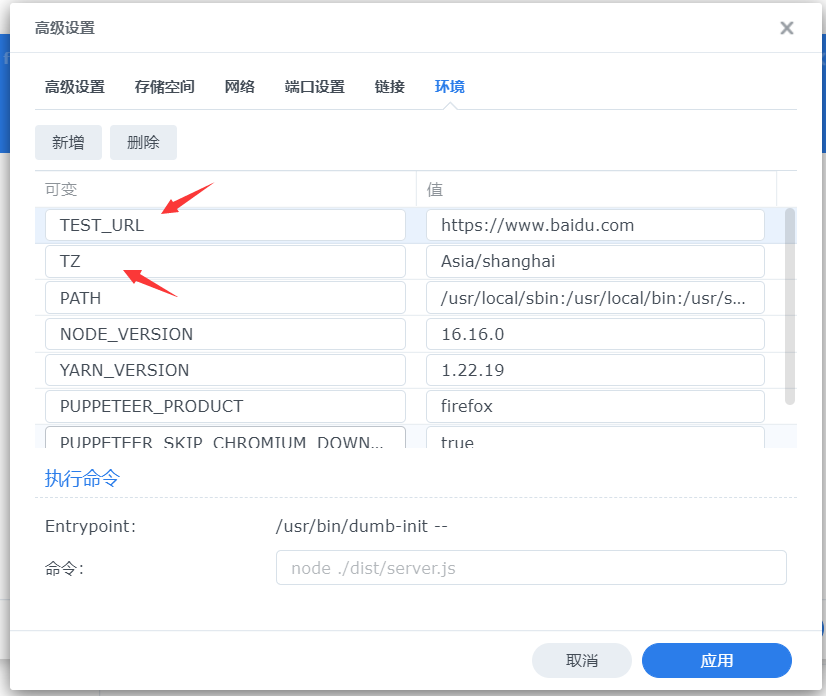Switch to the 高级设置 tab
This screenshot has height=696, width=826.
[74, 87]
